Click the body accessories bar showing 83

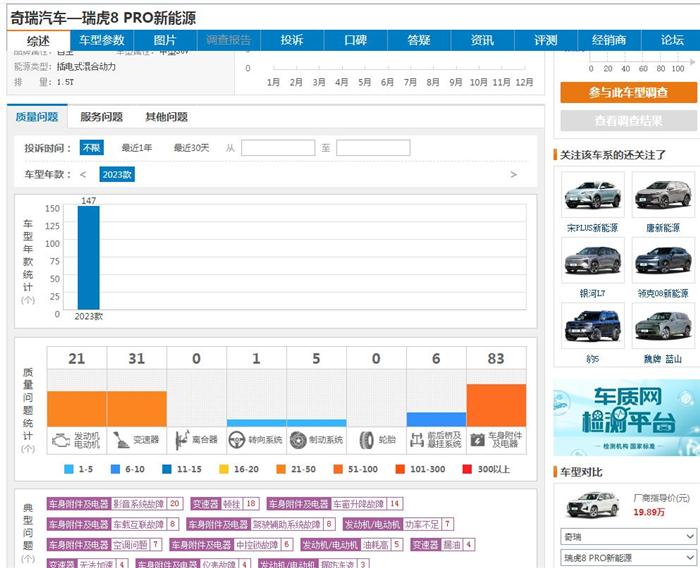(496, 405)
